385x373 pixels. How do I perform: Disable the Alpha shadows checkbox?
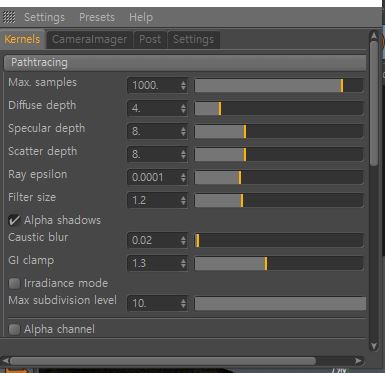point(14,220)
